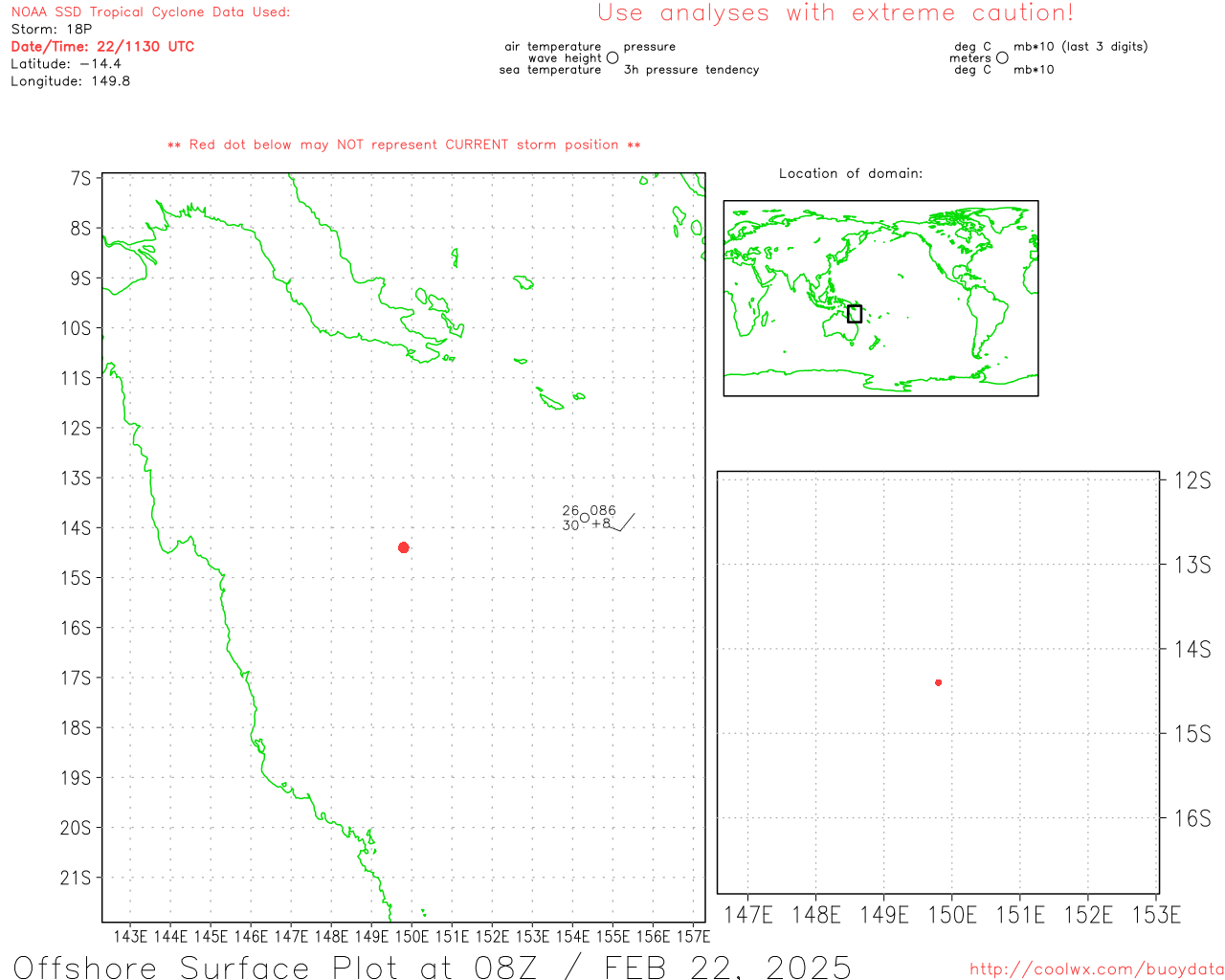Click the '12S' label on inset map

(1192, 480)
